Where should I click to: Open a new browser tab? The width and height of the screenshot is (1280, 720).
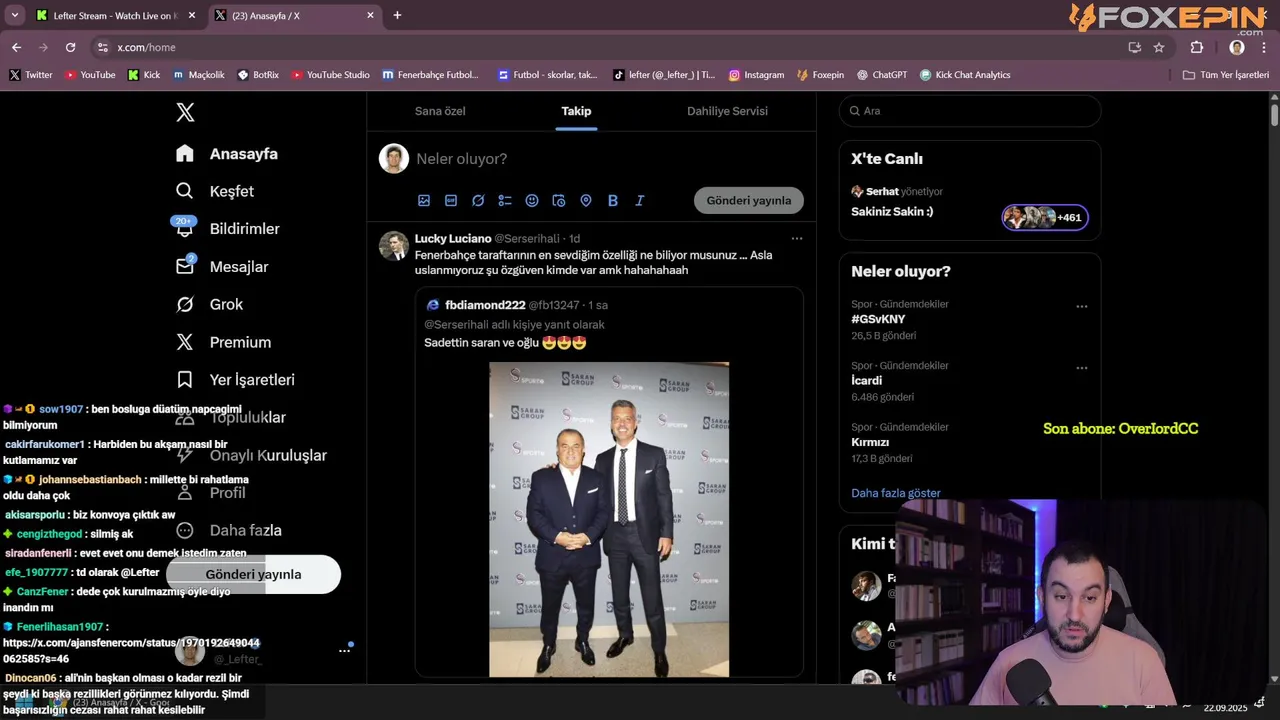[397, 15]
